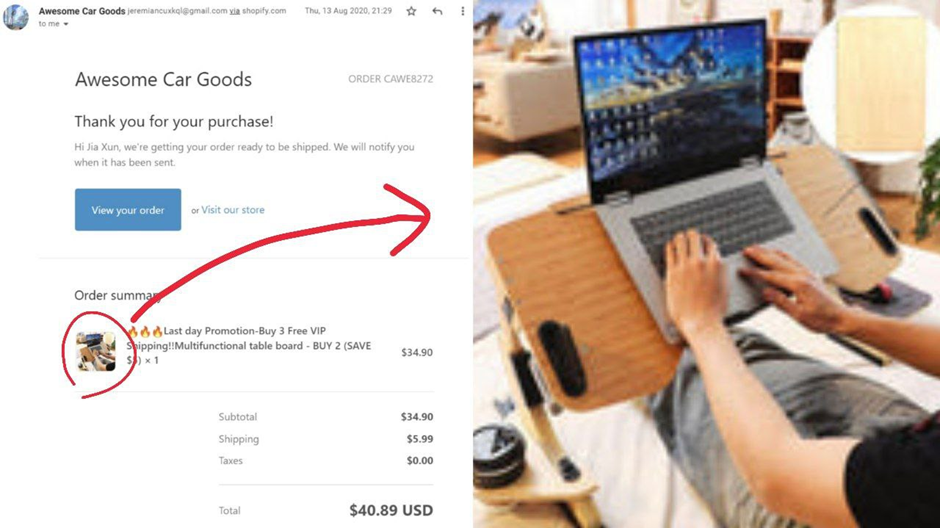Open the three-dot more options menu
This screenshot has height=528, width=940.
pos(462,11)
